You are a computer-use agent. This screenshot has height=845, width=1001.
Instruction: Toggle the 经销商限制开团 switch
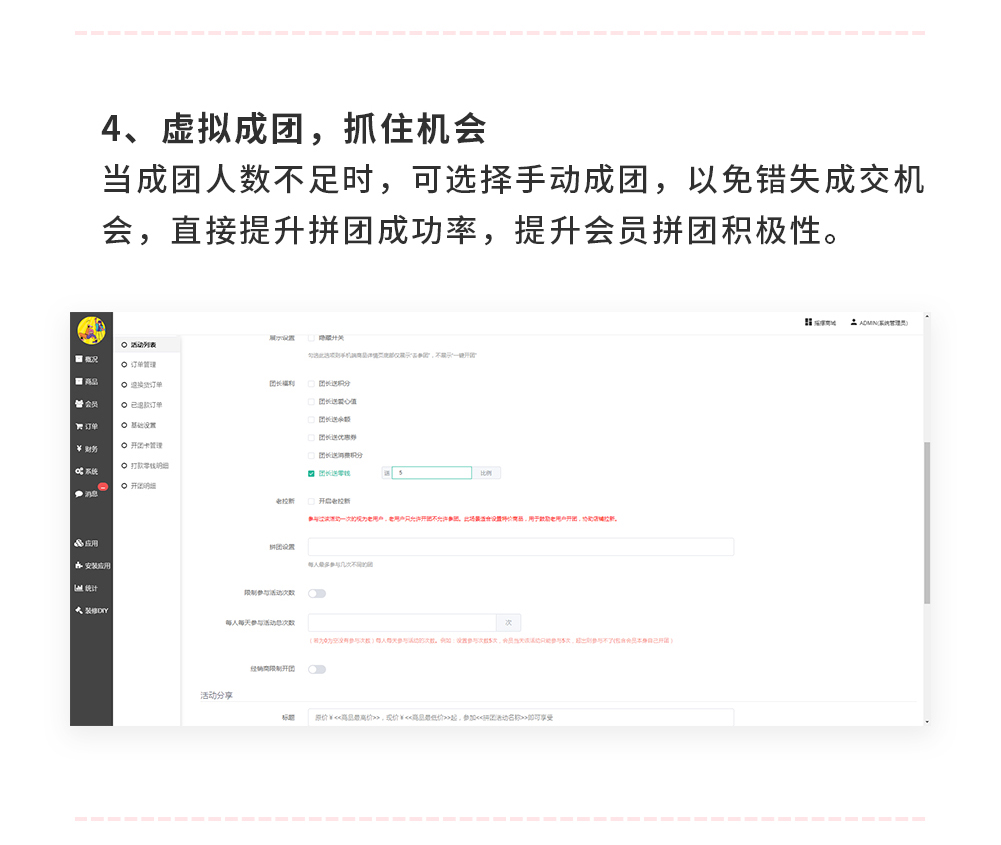317,669
